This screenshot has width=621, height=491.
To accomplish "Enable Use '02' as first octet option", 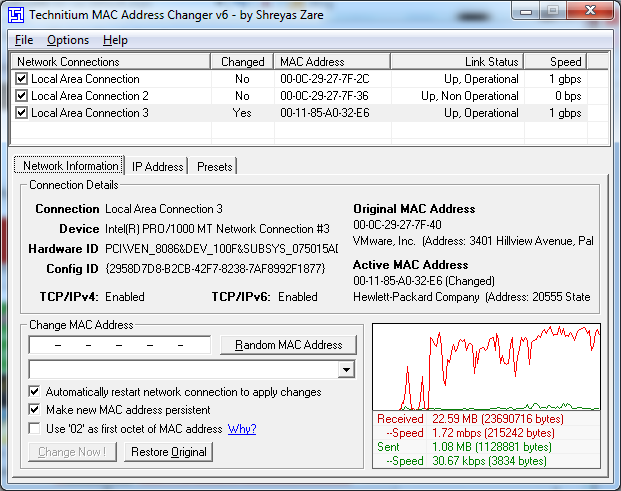I will [36, 429].
